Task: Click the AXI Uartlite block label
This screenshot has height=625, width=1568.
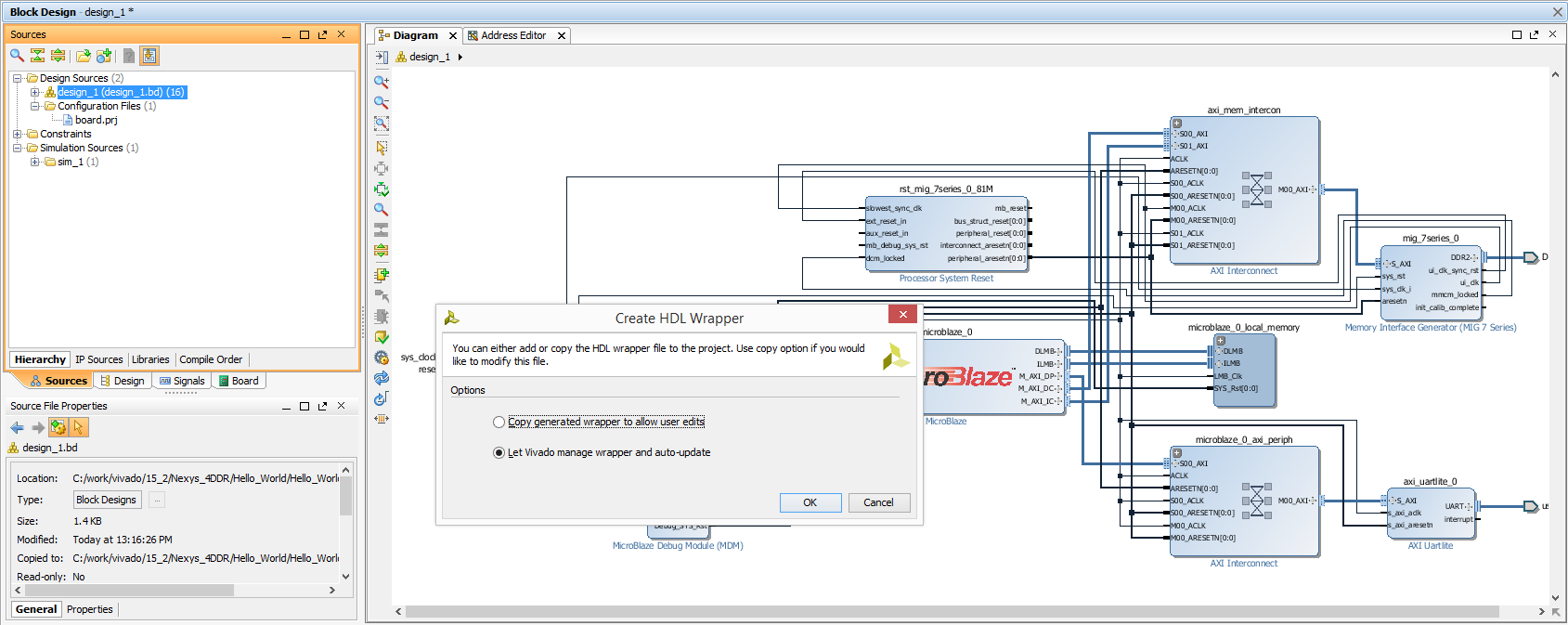Action: click(1431, 546)
